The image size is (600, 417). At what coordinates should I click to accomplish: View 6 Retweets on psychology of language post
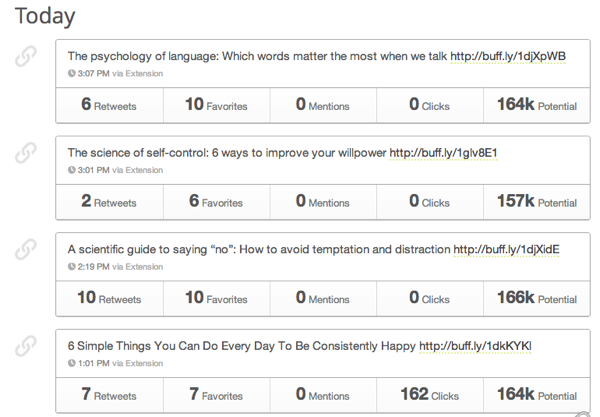tap(108, 104)
